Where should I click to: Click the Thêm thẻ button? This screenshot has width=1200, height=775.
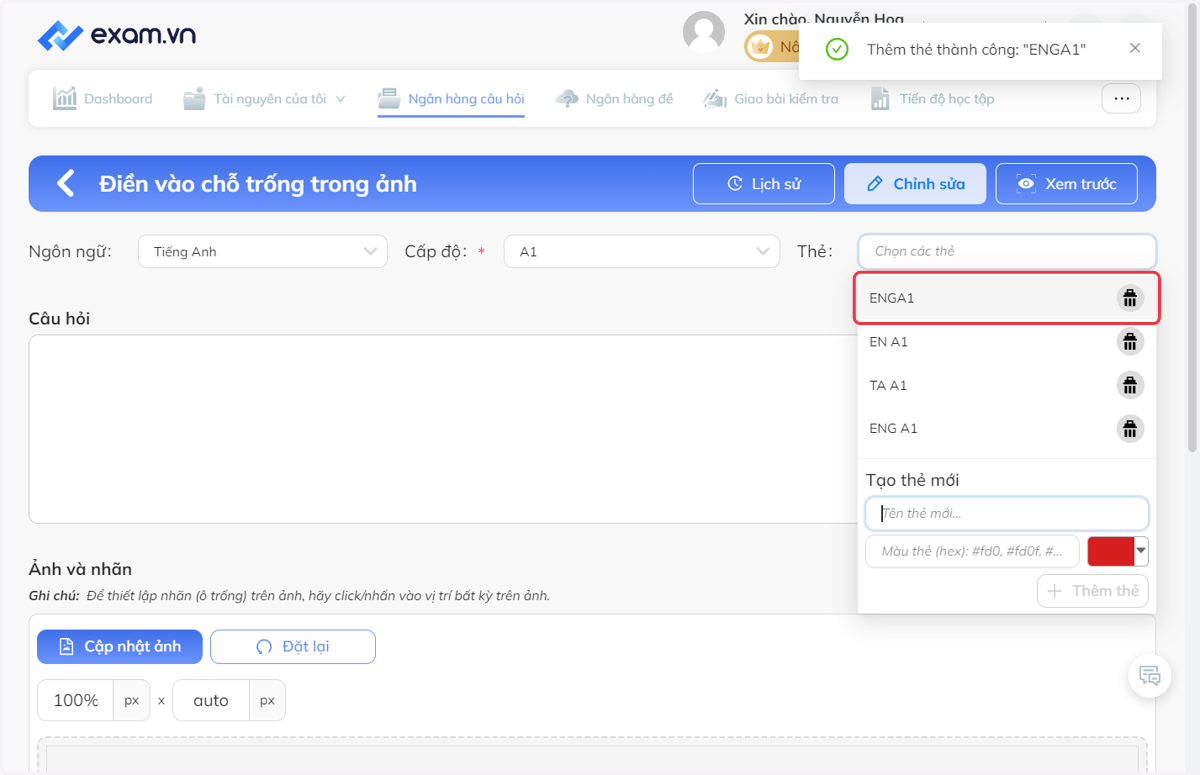(x=1093, y=591)
